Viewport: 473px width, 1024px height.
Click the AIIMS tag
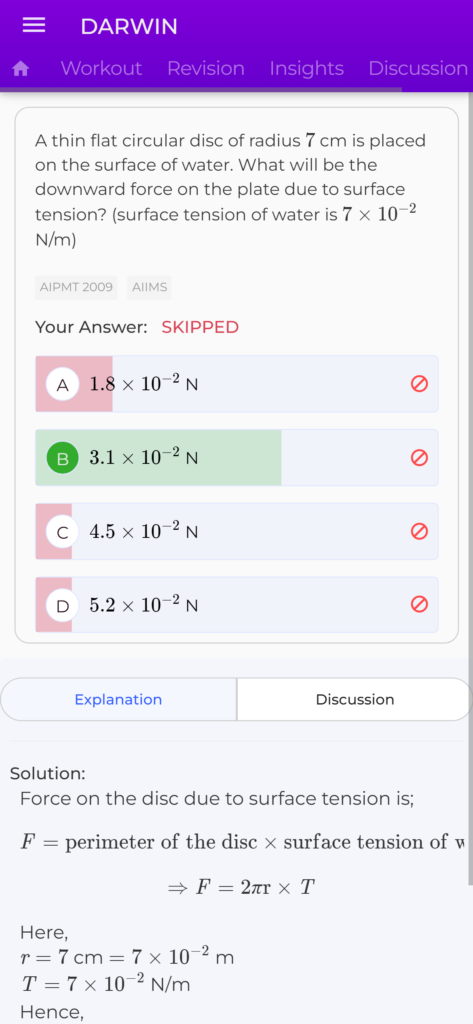pyautogui.click(x=150, y=287)
